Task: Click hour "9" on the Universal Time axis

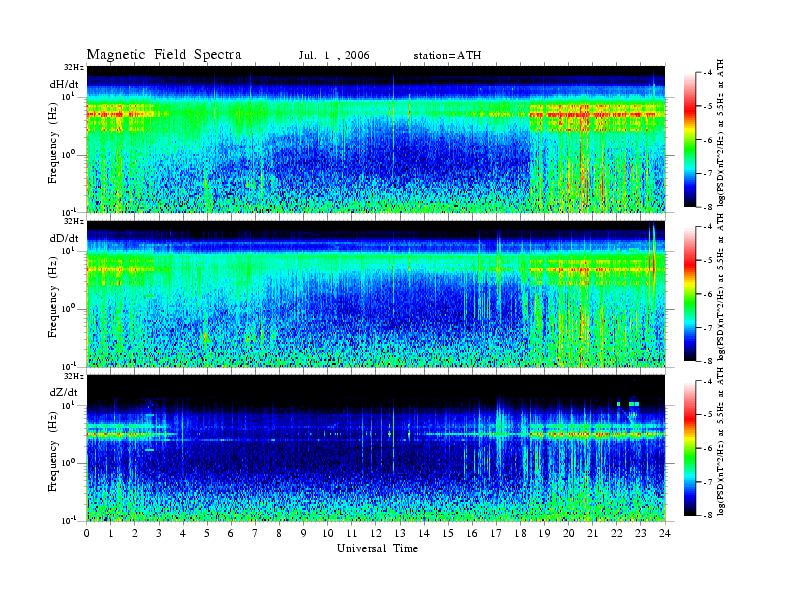Action: click(304, 533)
